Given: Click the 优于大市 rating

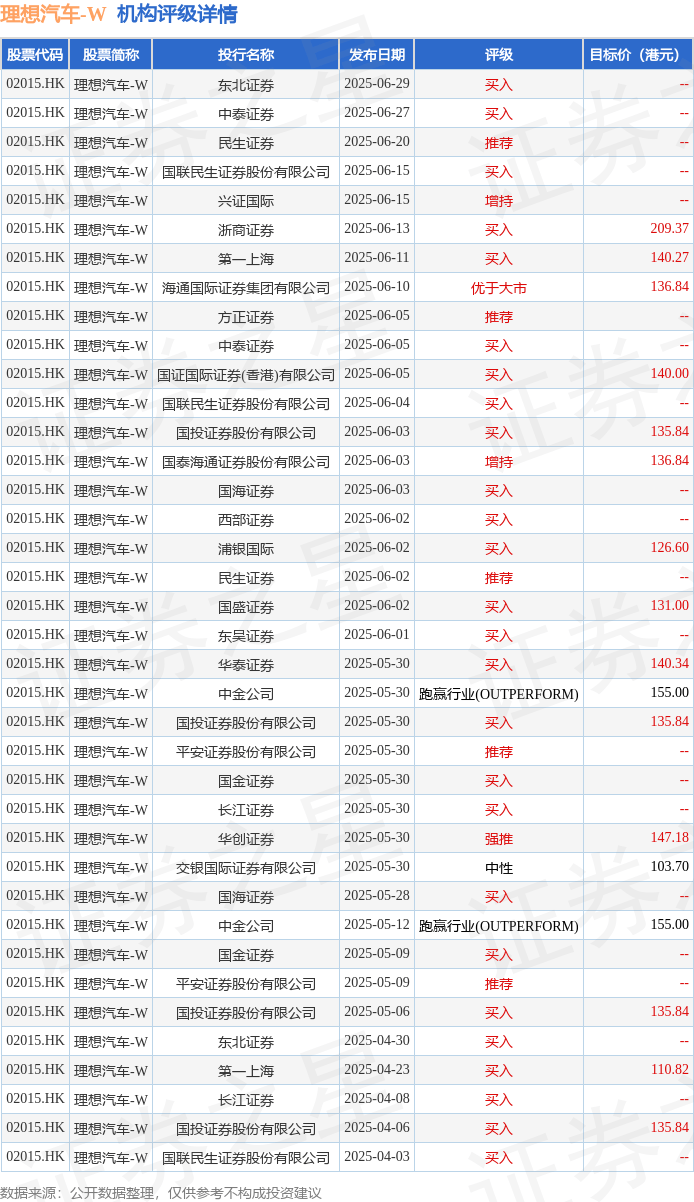Looking at the screenshot, I should [x=499, y=288].
